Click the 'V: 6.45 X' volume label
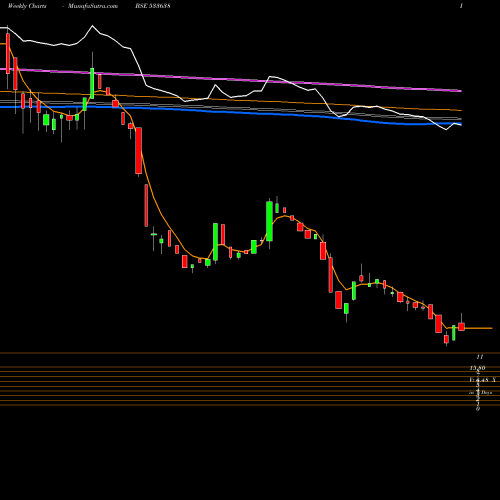The width and height of the screenshot is (500, 500). tap(482, 380)
